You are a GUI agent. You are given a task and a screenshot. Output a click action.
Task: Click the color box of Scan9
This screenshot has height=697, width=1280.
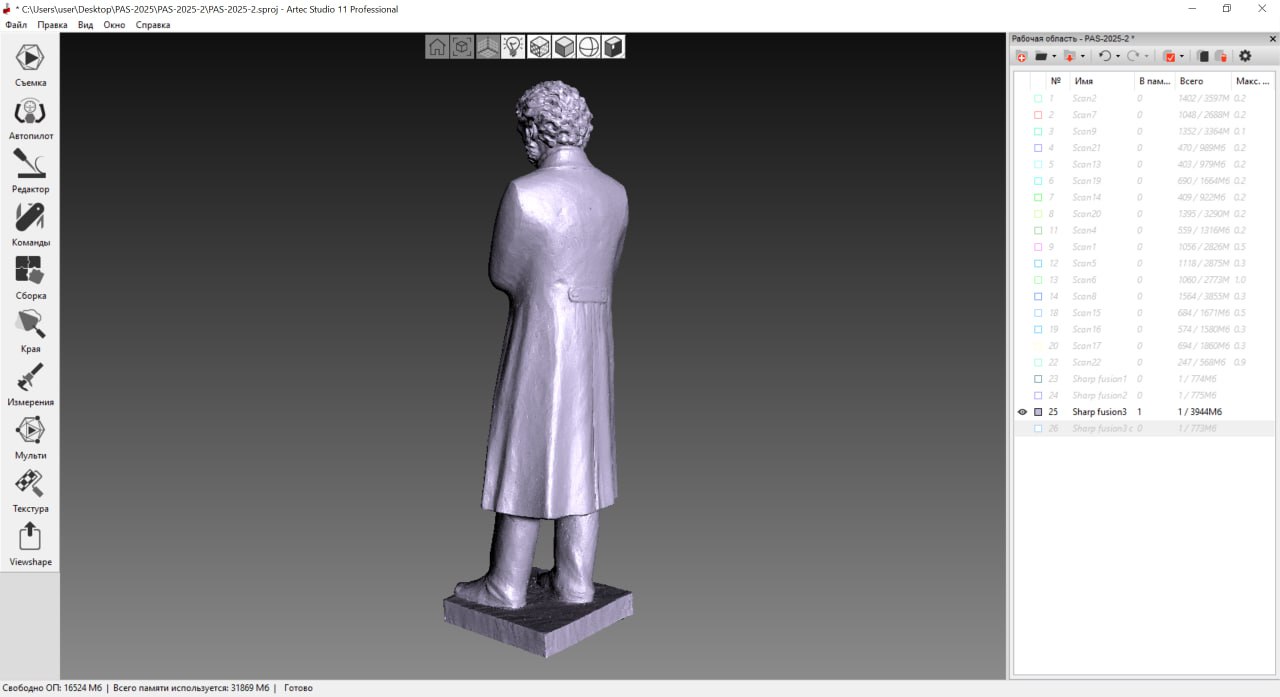click(x=1038, y=132)
